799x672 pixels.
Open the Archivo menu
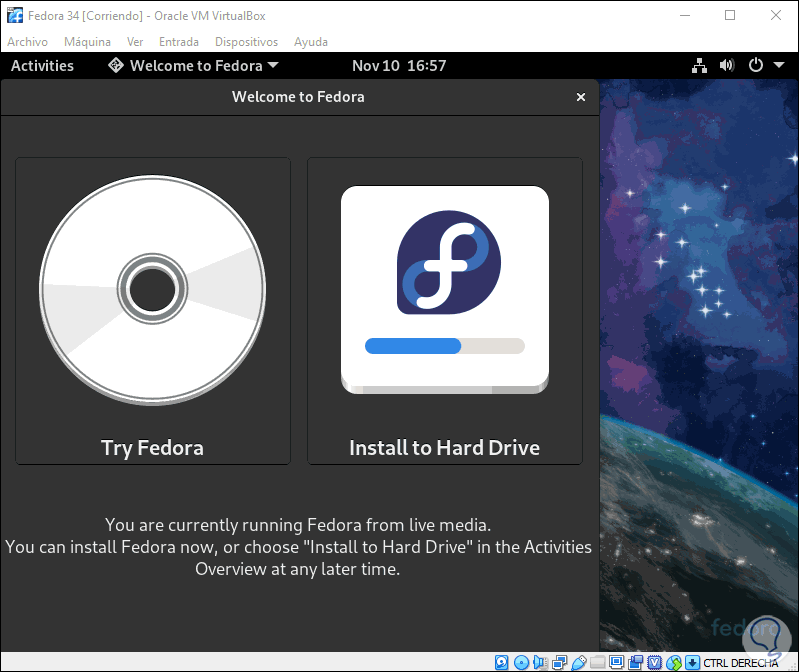[x=28, y=42]
